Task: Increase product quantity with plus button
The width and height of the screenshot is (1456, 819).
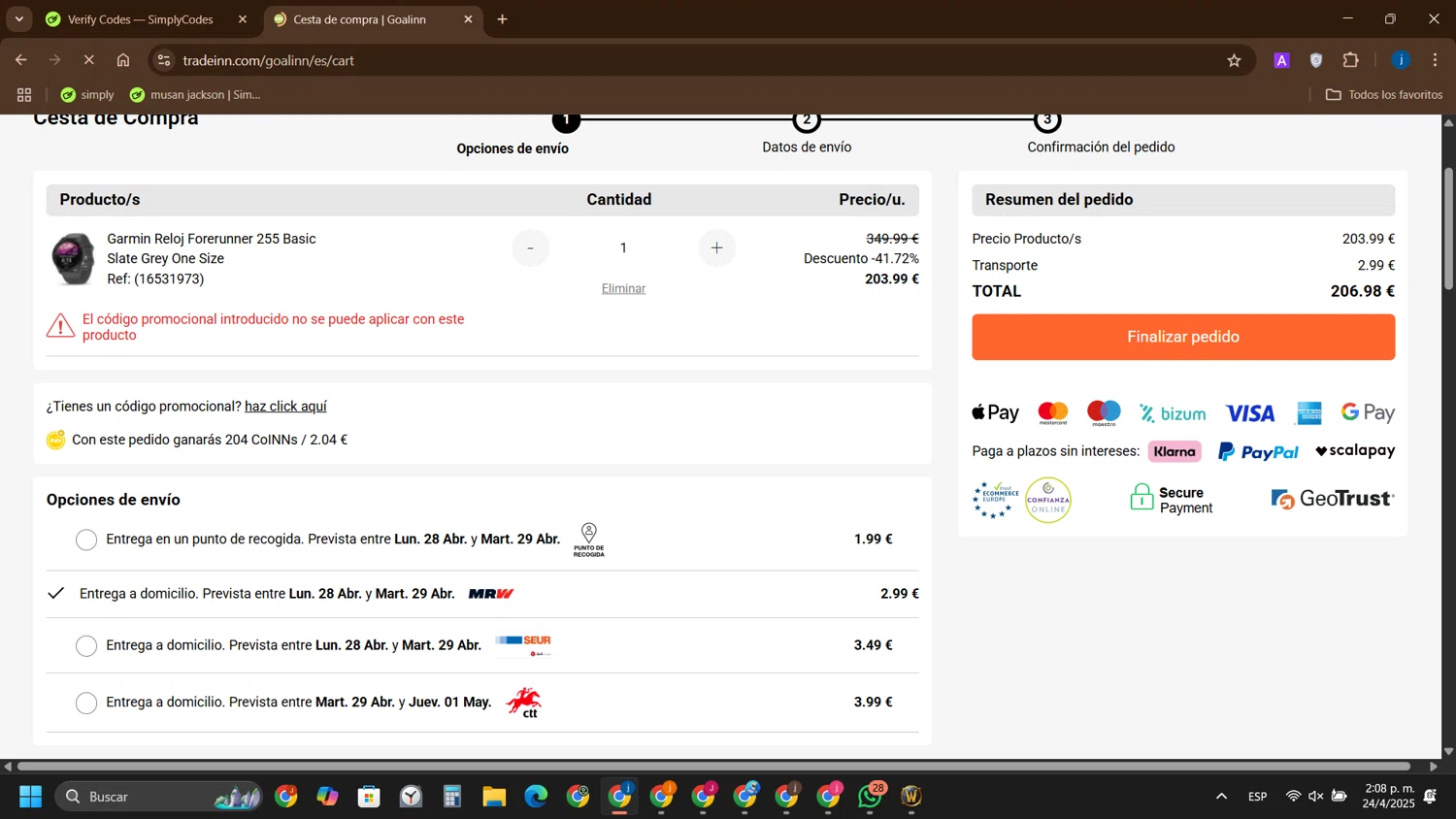Action: pyautogui.click(x=716, y=248)
